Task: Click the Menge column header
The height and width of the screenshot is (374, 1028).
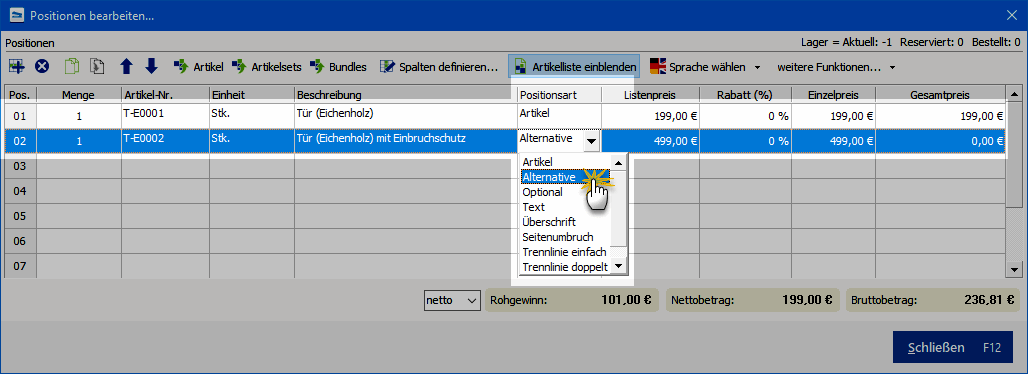Action: point(79,96)
